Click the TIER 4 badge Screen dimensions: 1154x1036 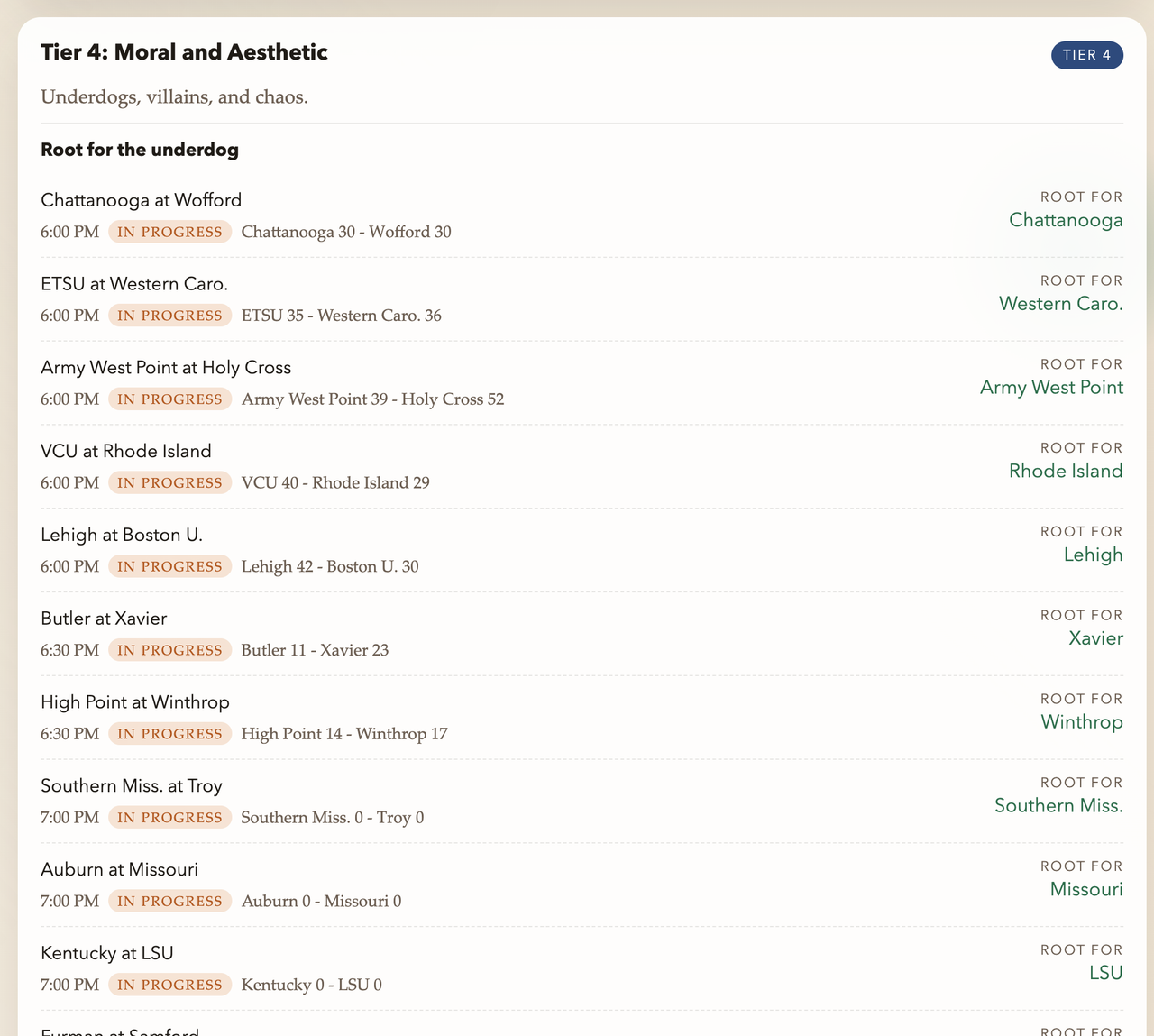tap(1086, 55)
